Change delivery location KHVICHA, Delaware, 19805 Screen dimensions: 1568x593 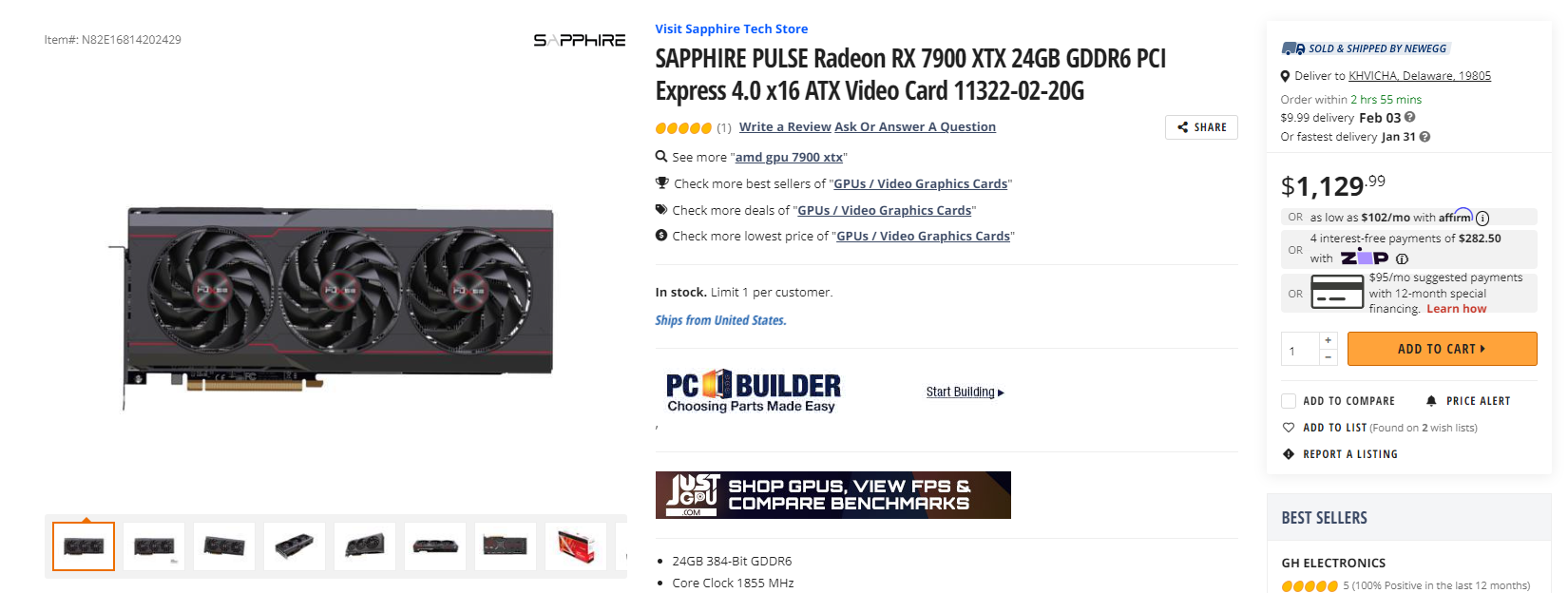pyautogui.click(x=1420, y=76)
